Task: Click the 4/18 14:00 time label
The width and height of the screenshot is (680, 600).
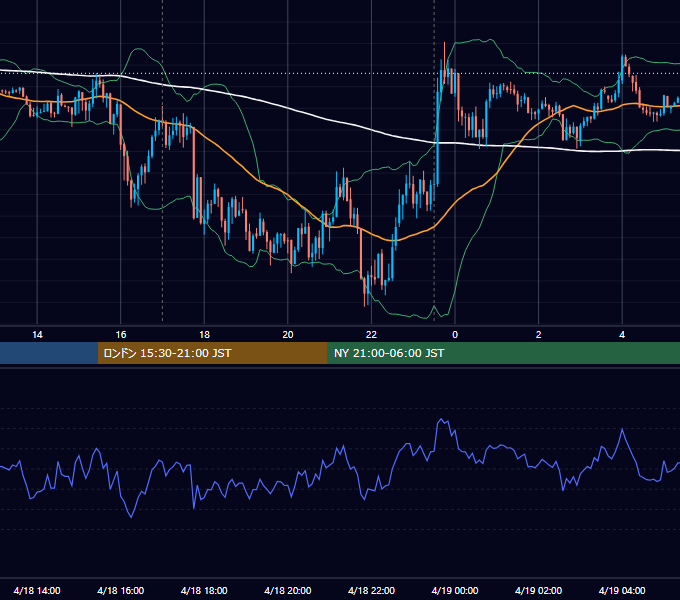Action: (x=37, y=590)
